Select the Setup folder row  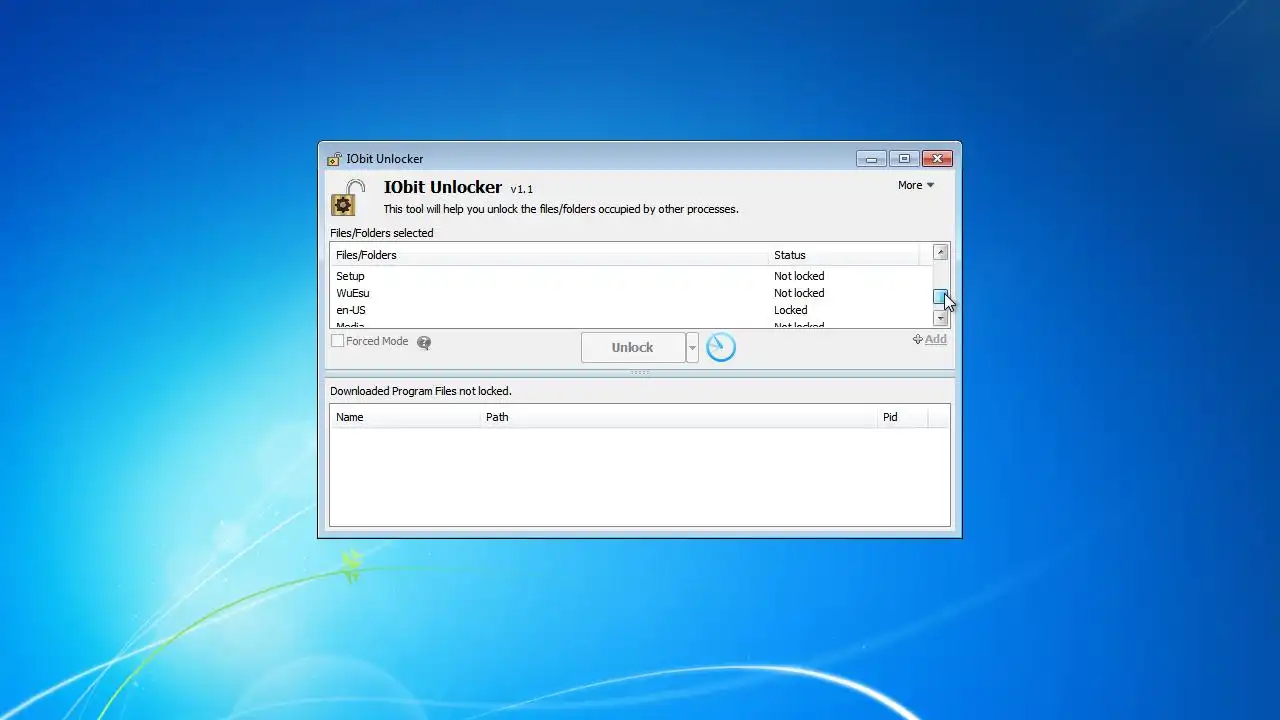point(631,276)
